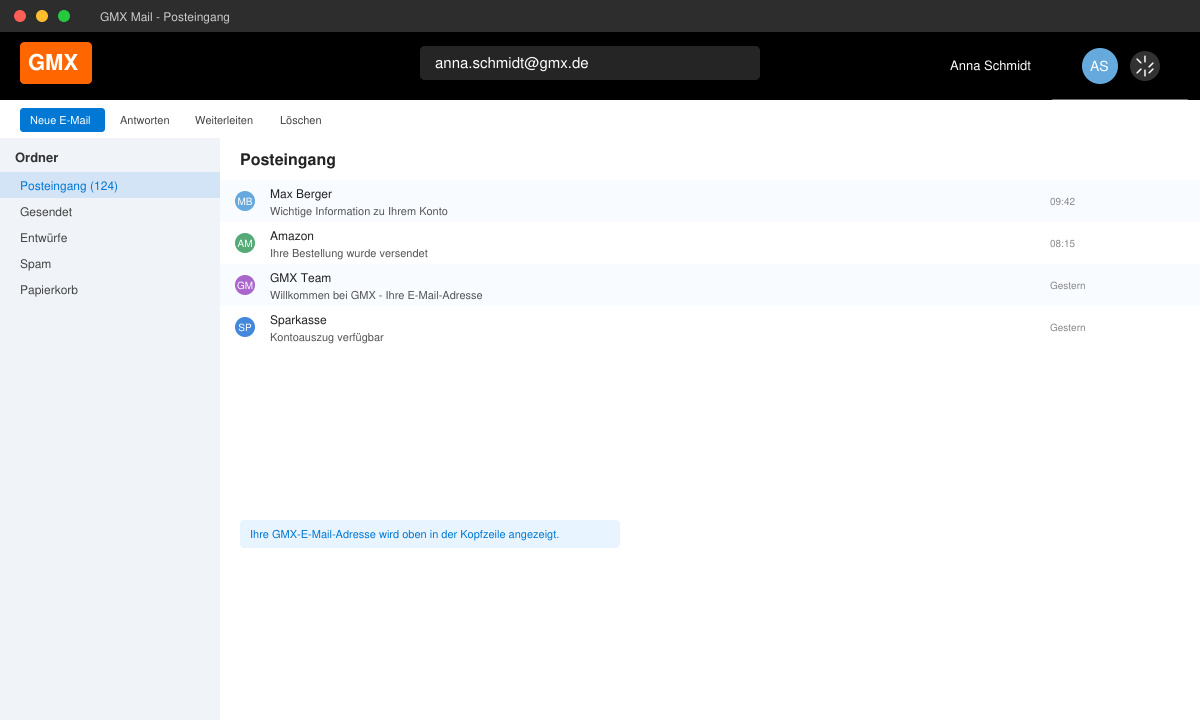The width and height of the screenshot is (1200, 720).
Task: Open the "Willkommen bei GMX" email
Action: click(710, 285)
